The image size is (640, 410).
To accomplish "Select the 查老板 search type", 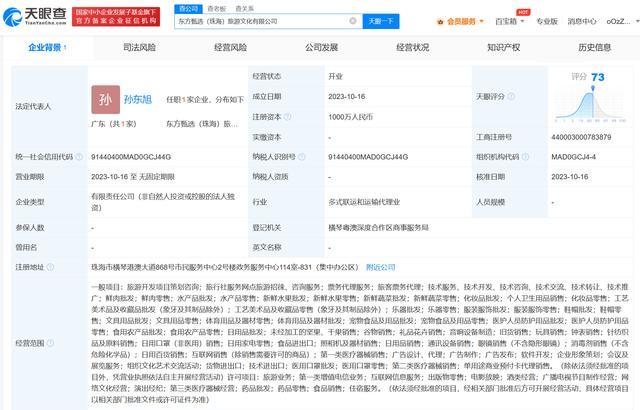I will pos(217,7).
